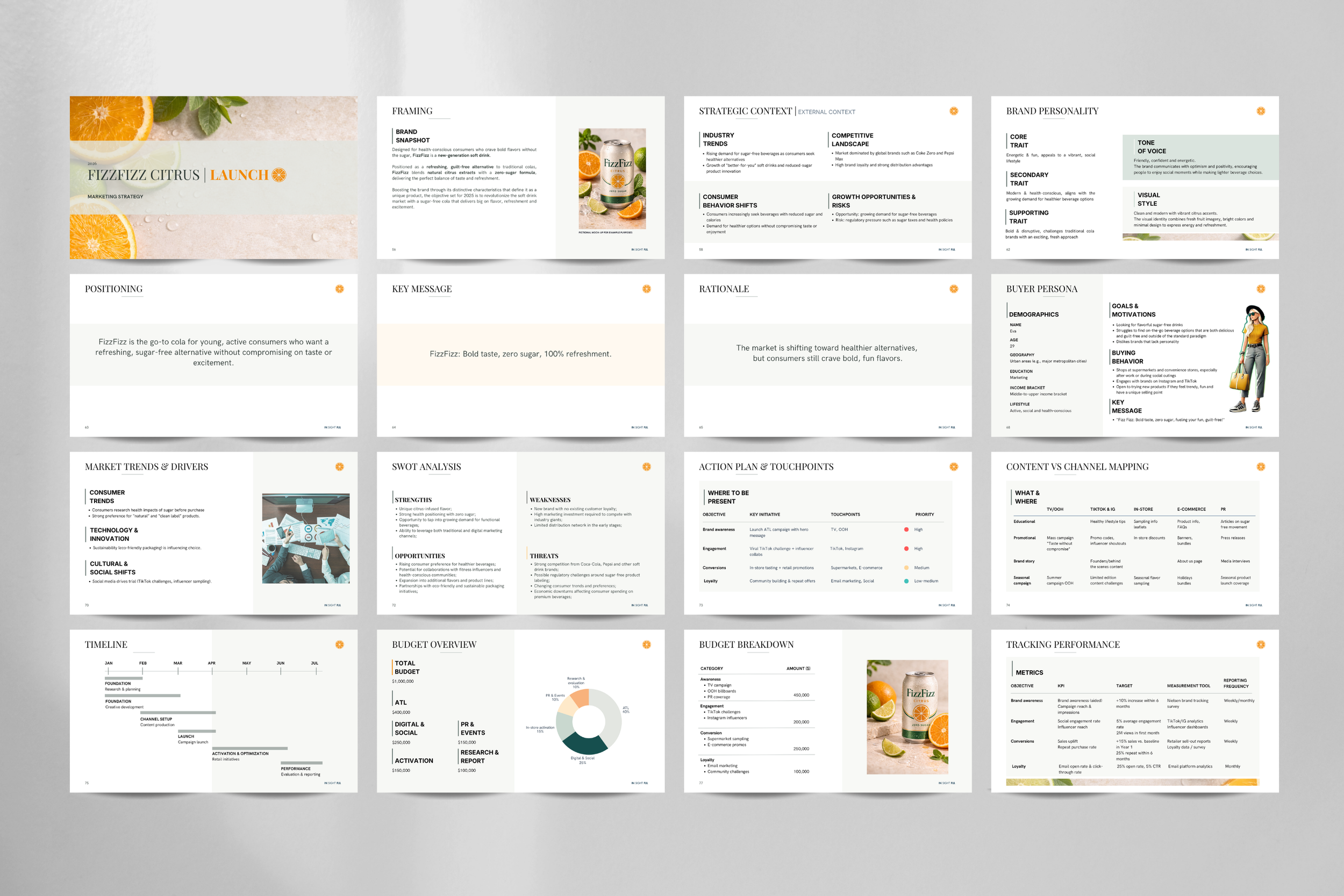Click the 'WEAKNESSES' heading on SWOT slide
The height and width of the screenshot is (896, 1344).
pyautogui.click(x=550, y=500)
